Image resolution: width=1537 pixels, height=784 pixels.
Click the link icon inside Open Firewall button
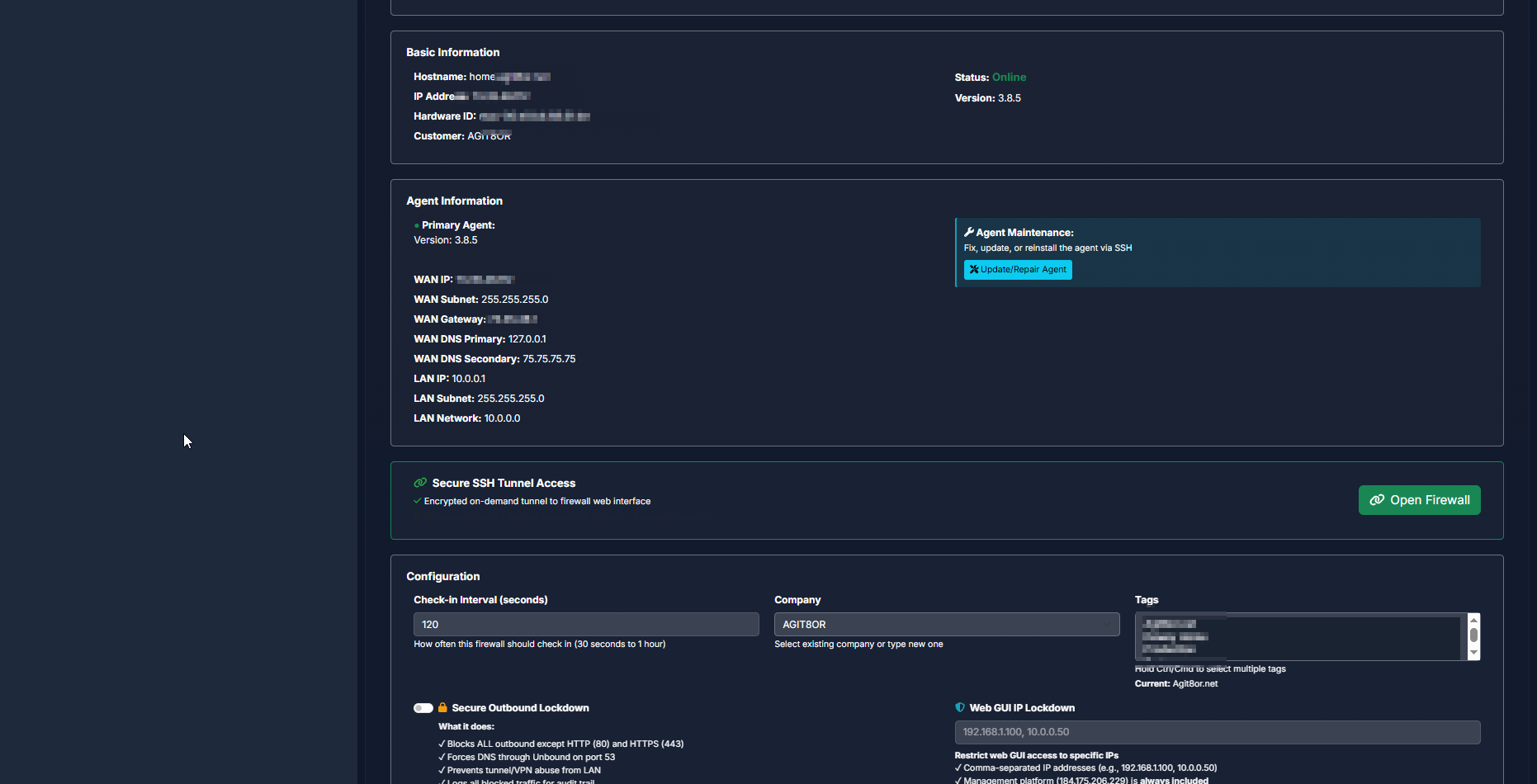[x=1377, y=499]
